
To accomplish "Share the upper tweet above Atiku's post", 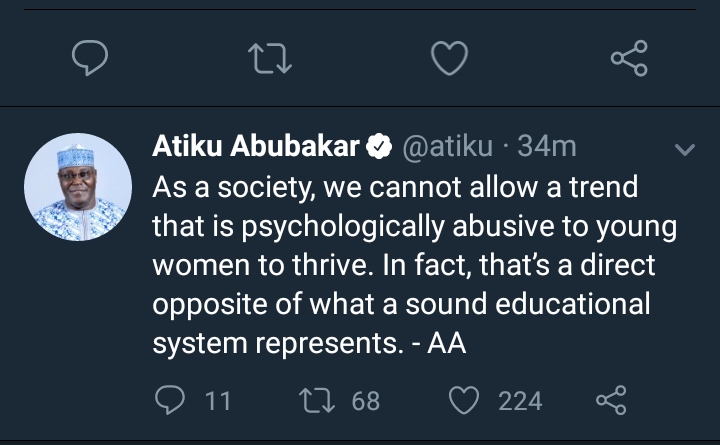I will click(x=629, y=59).
